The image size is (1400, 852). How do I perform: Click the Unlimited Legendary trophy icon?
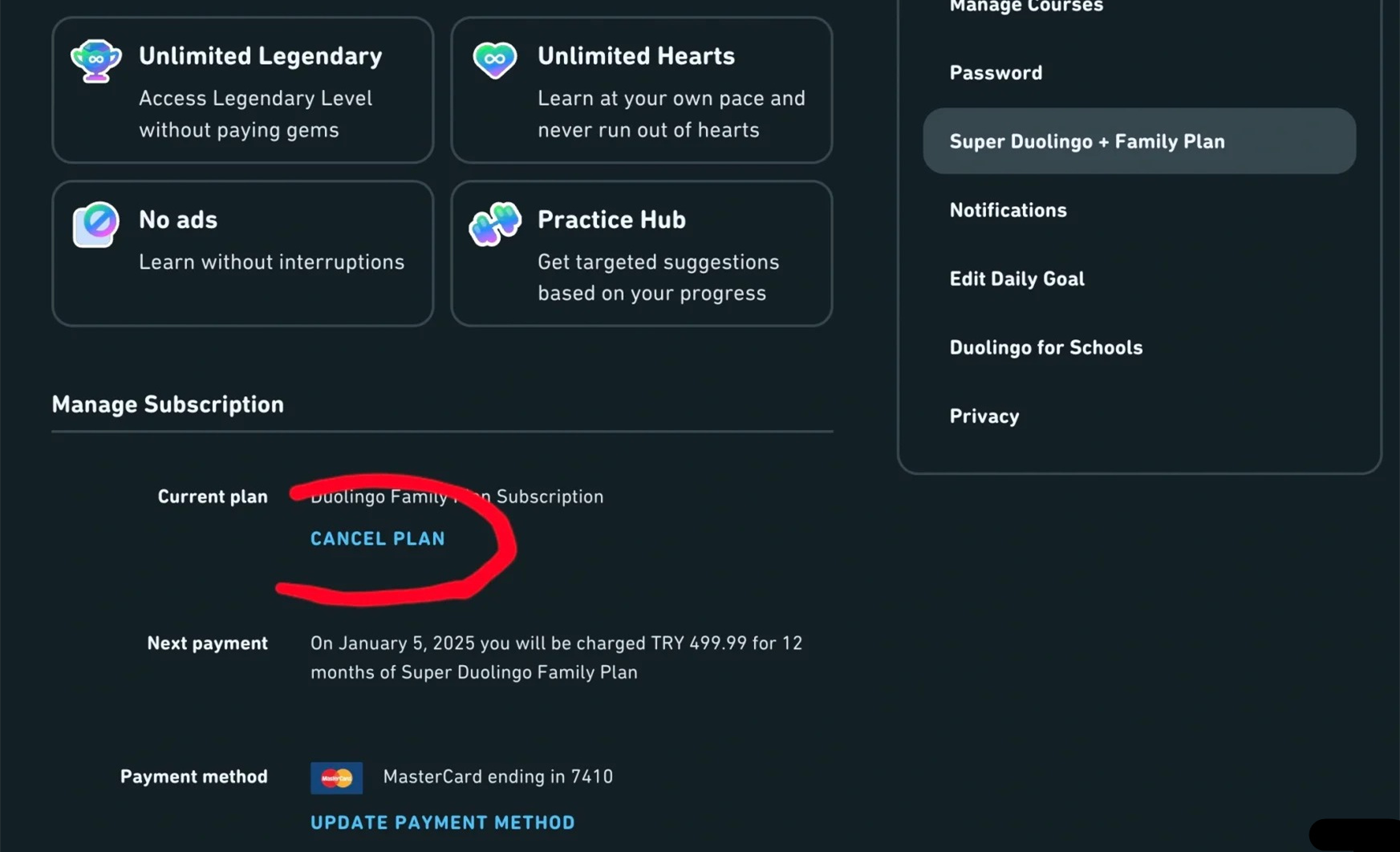pyautogui.click(x=95, y=59)
